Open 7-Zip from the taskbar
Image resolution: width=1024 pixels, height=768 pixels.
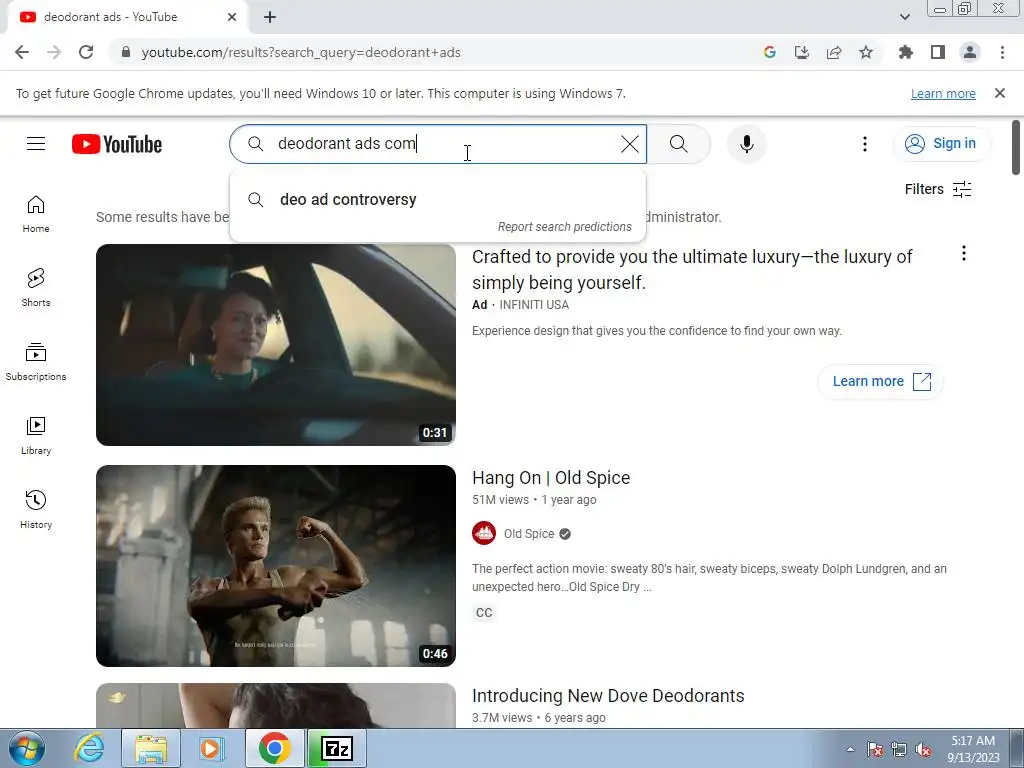[x=337, y=748]
